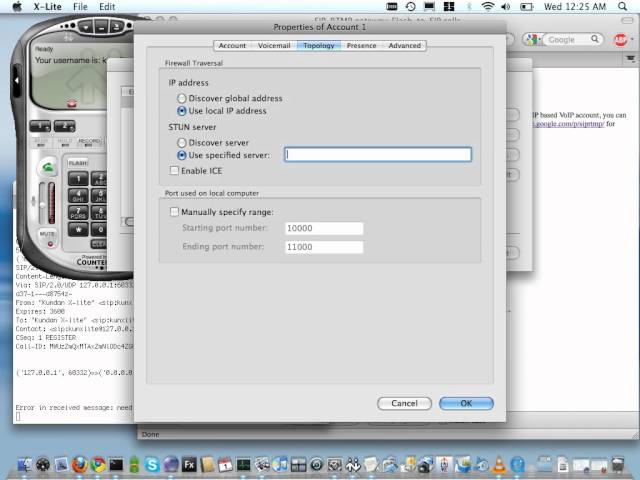Open the File menu
Viewport: 640px width, 480px height.
pyautogui.click(x=80, y=7)
